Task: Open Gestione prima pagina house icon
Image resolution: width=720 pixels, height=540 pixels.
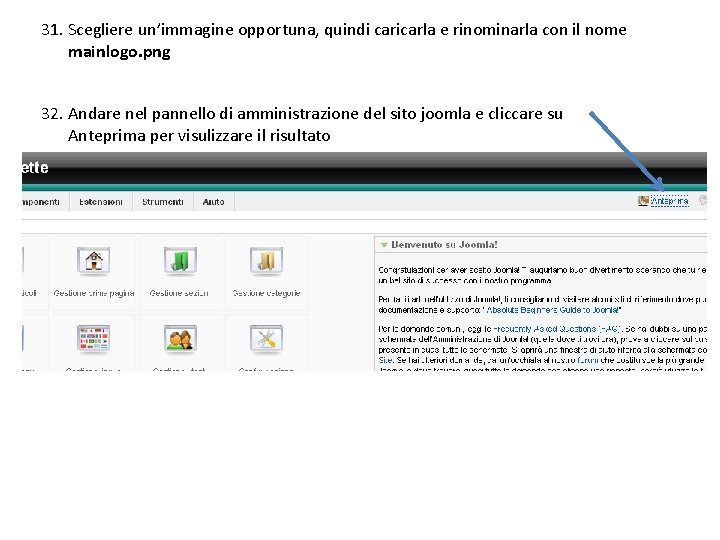Action: click(x=94, y=261)
